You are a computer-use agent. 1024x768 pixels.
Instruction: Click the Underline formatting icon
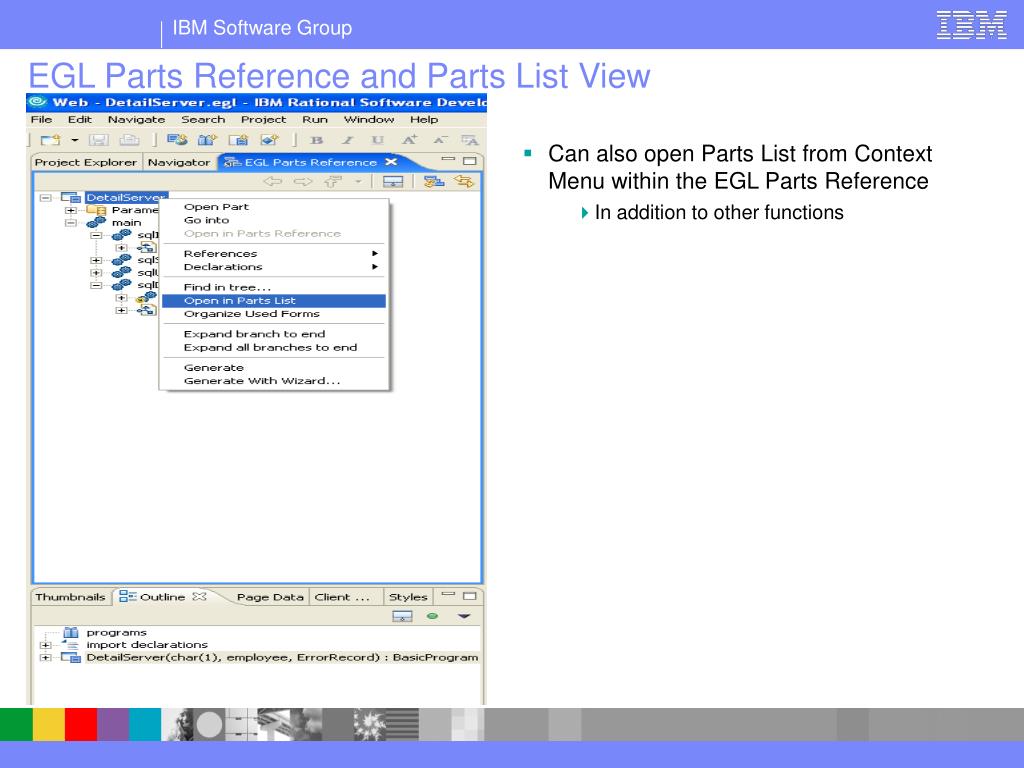[377, 140]
